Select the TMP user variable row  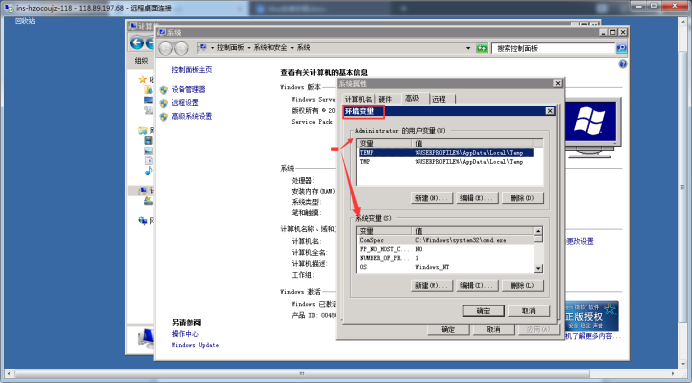tap(446, 162)
